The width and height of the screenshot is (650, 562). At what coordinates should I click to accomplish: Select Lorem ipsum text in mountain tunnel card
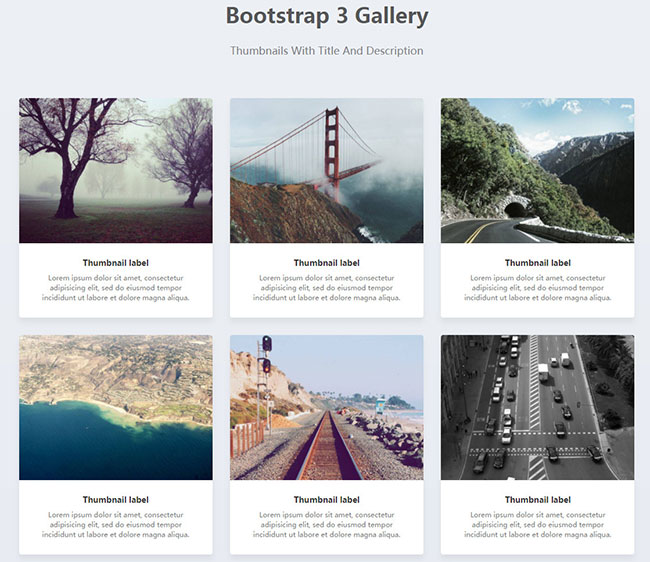pyautogui.click(x=537, y=287)
